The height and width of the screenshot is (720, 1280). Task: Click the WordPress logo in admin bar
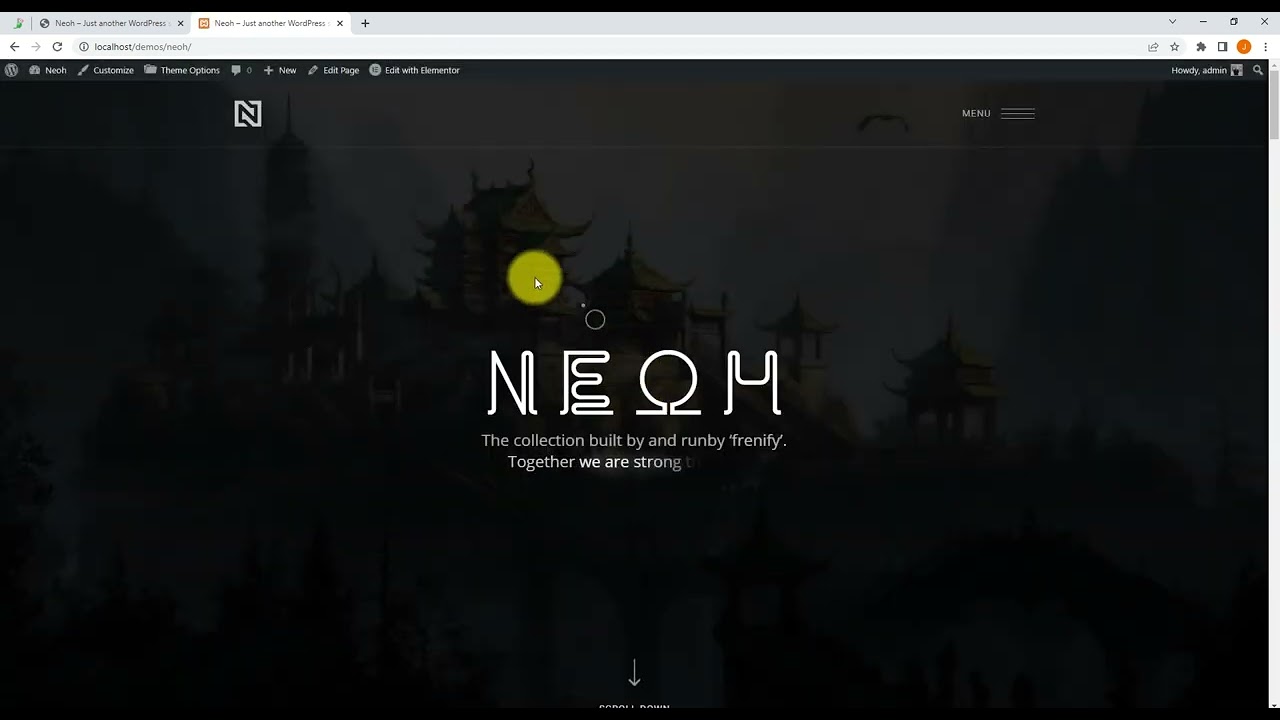11,70
